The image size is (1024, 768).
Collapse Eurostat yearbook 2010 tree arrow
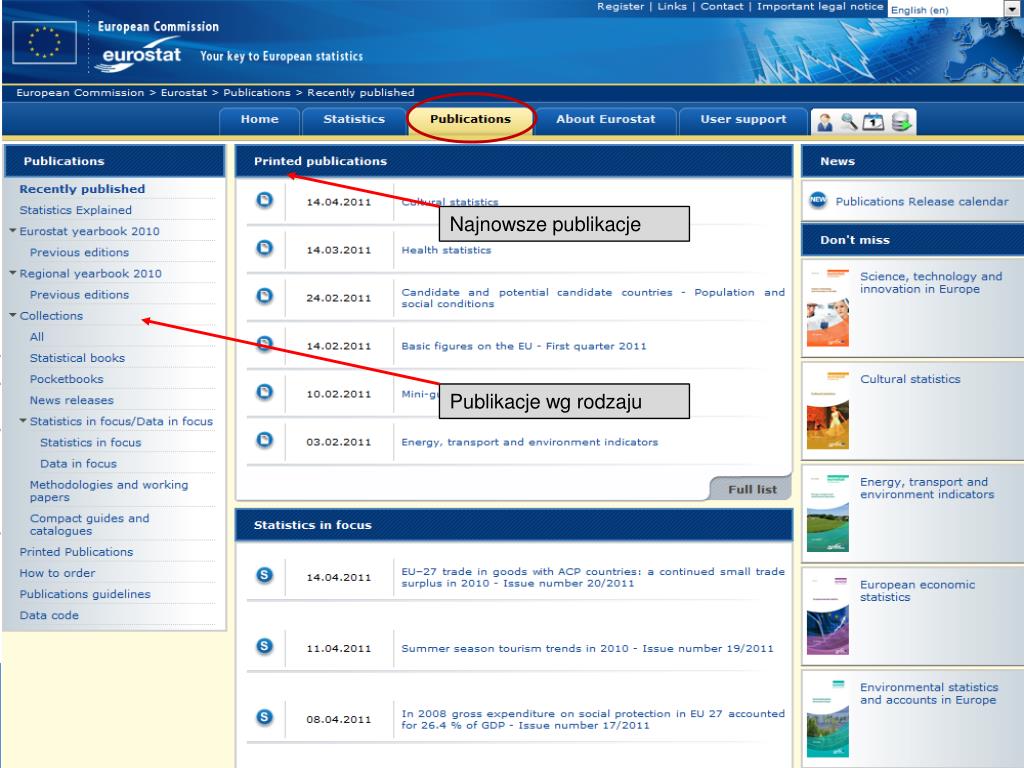click(x=12, y=231)
